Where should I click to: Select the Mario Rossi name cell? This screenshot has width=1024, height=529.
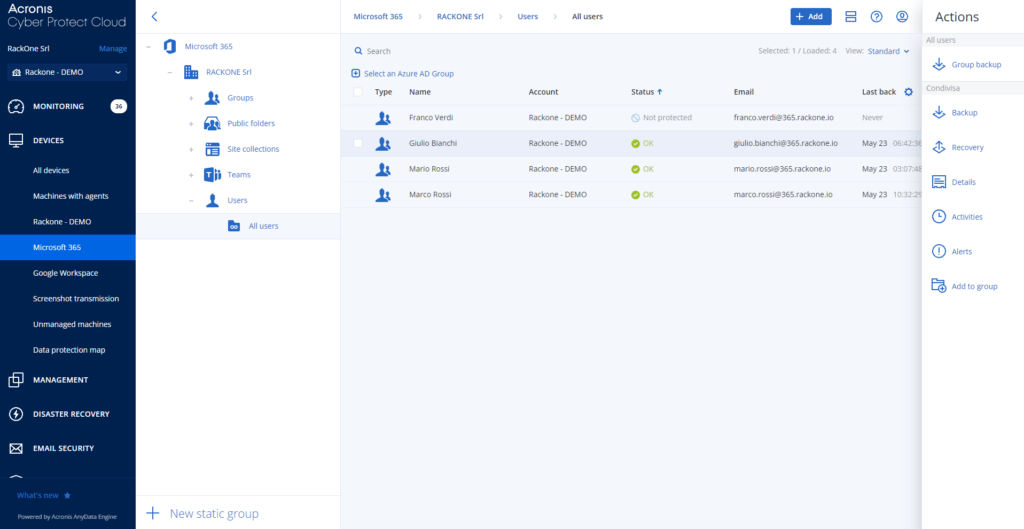coord(429,168)
